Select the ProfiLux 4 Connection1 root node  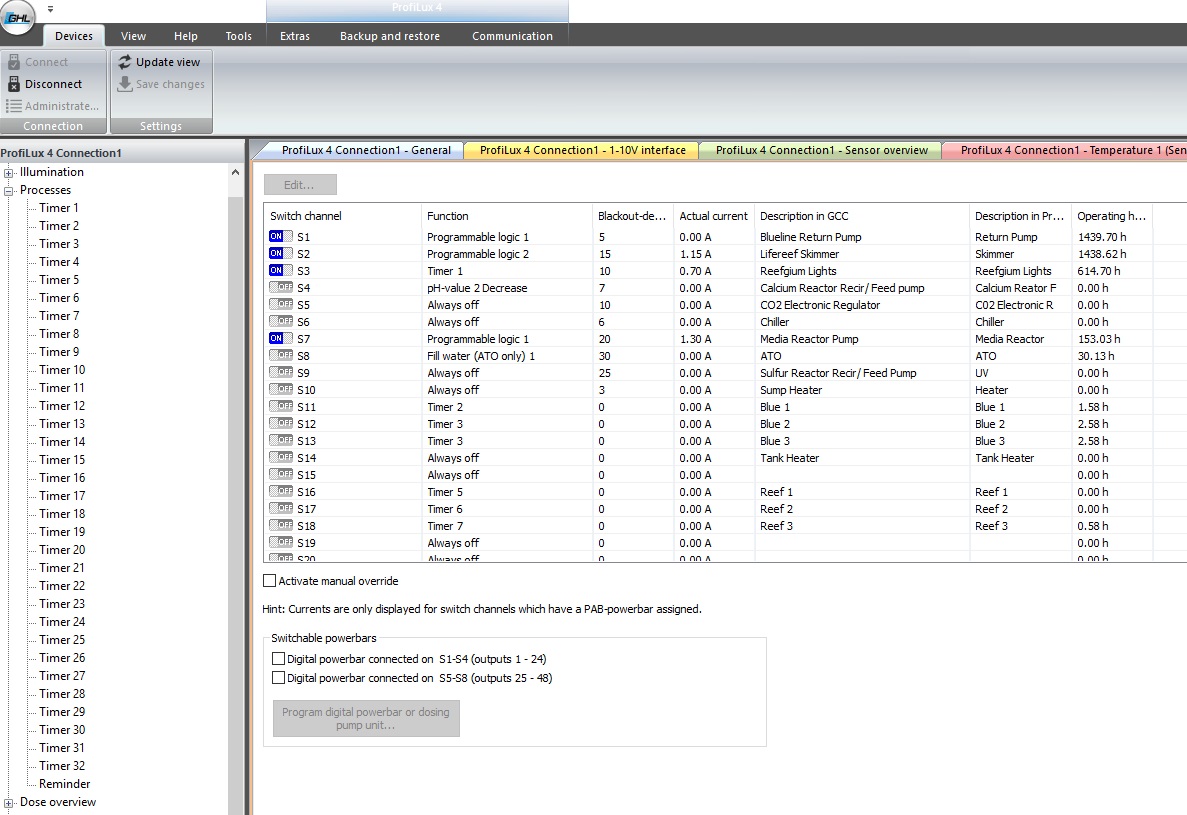coord(61,153)
